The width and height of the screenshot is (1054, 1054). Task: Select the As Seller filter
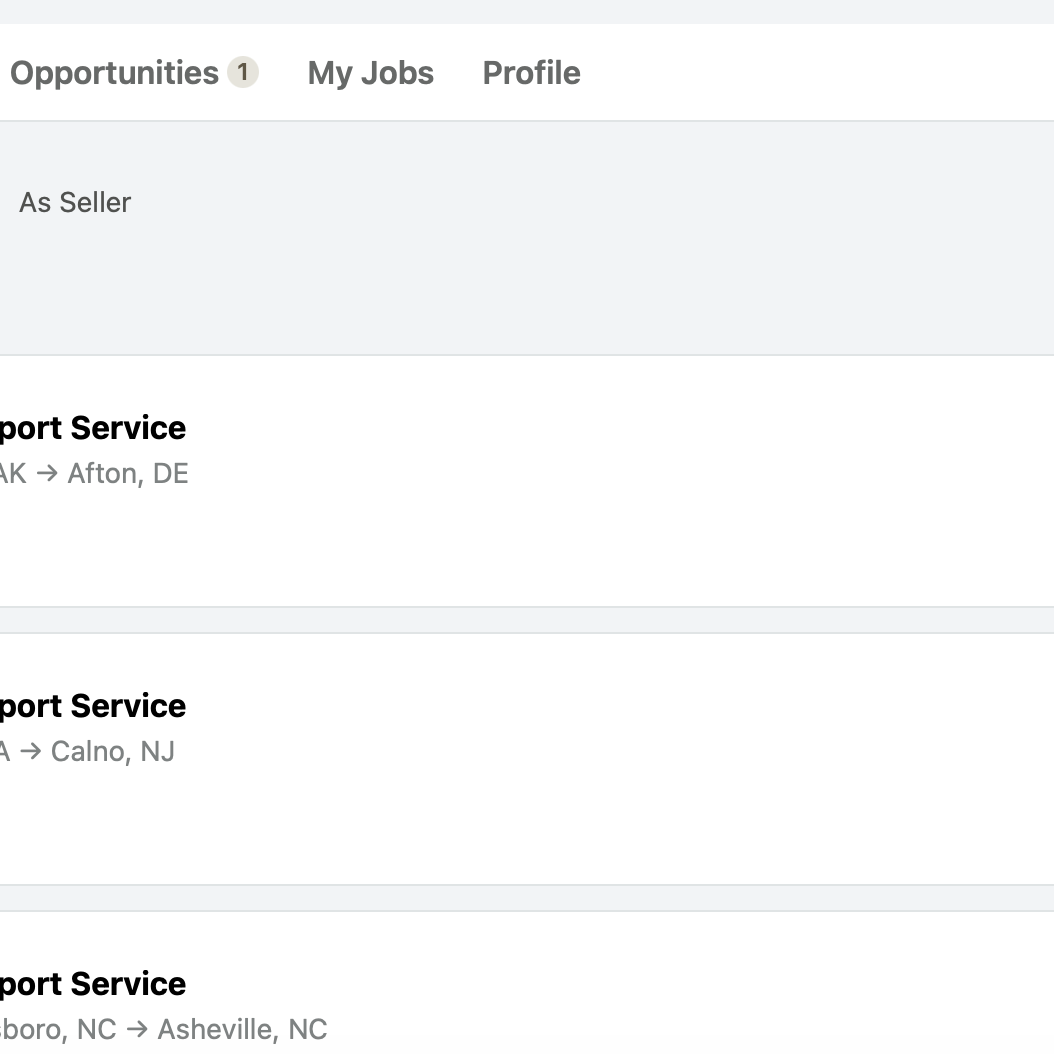click(x=75, y=202)
